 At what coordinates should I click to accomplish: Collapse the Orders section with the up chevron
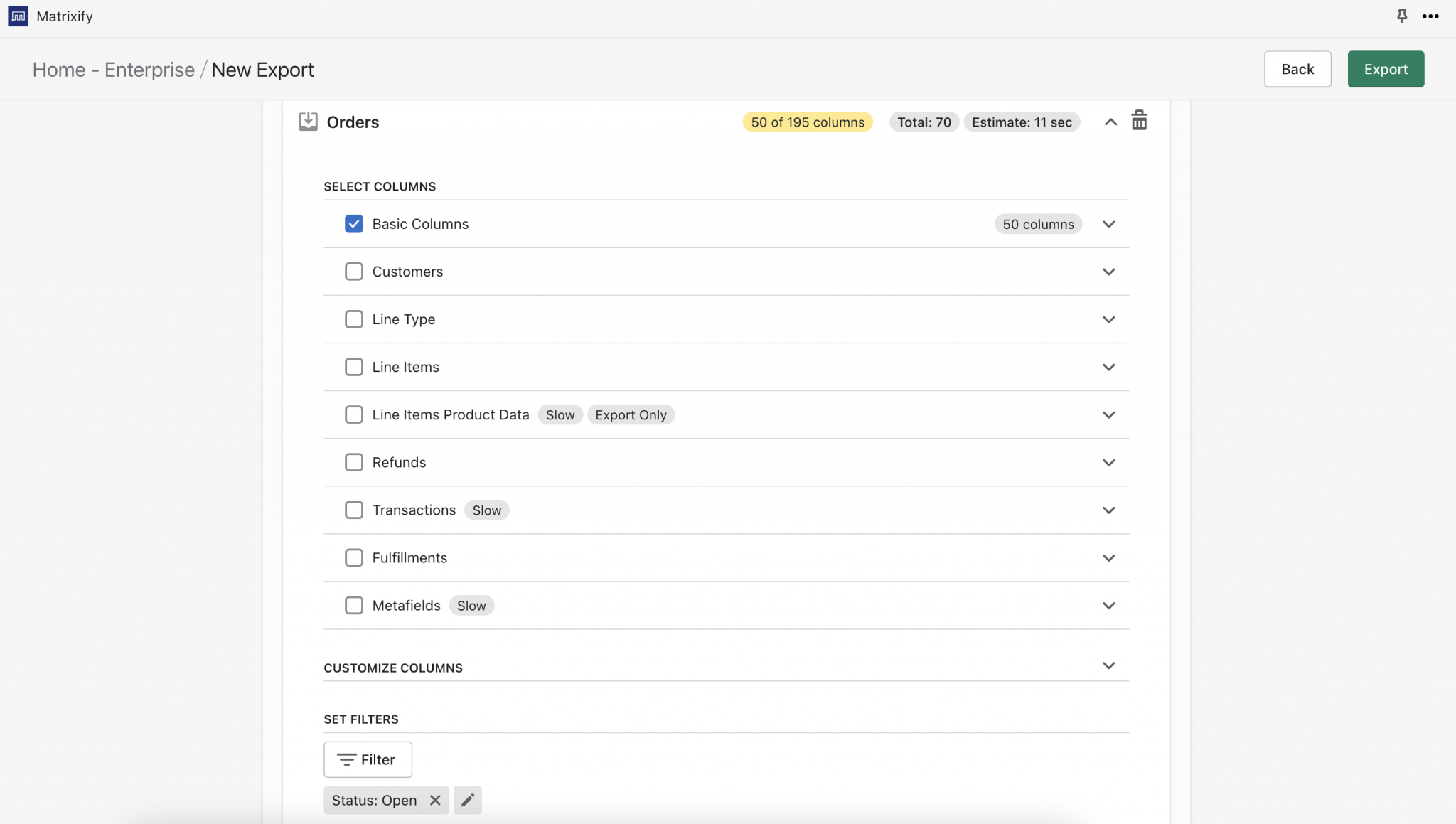(1110, 122)
